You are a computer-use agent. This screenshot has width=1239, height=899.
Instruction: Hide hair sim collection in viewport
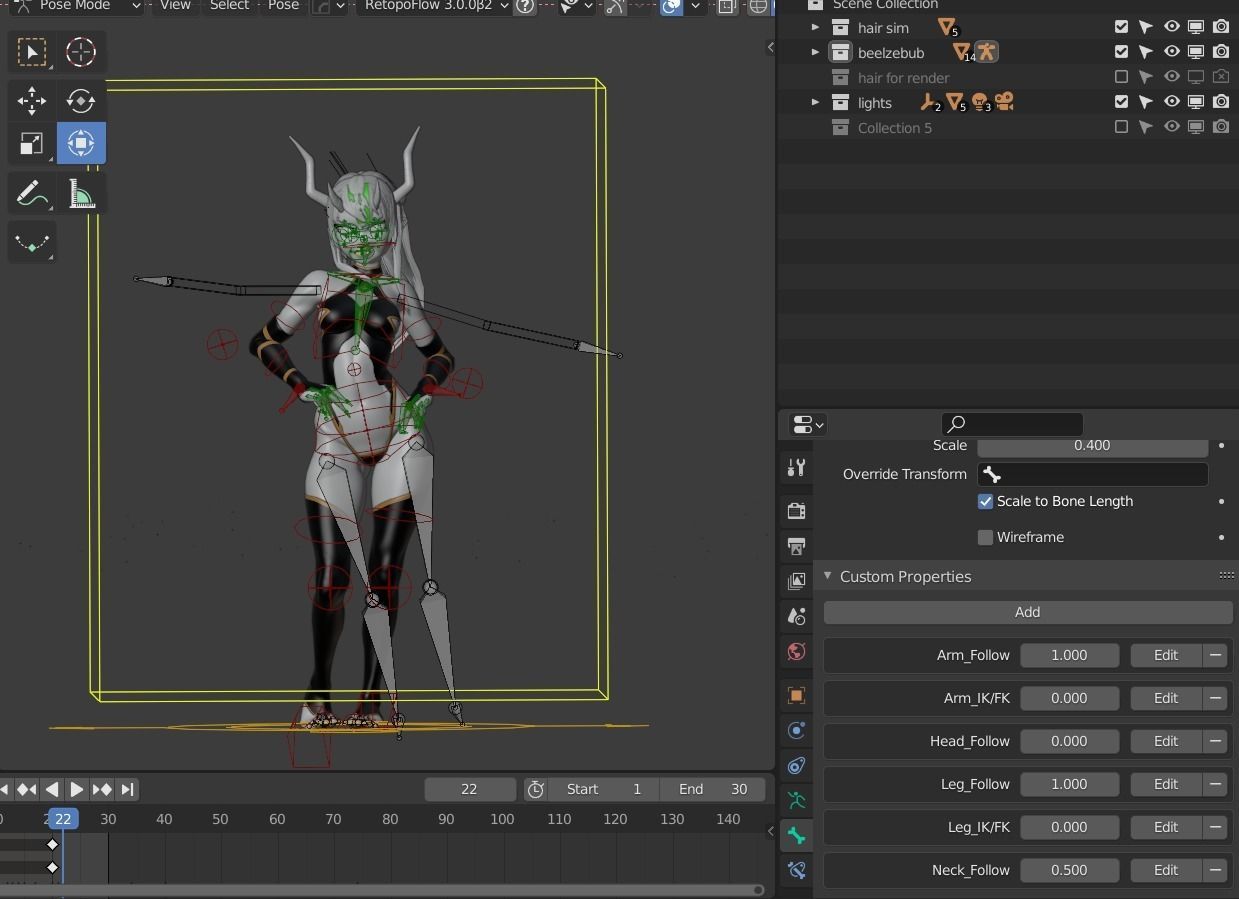[x=1171, y=27]
